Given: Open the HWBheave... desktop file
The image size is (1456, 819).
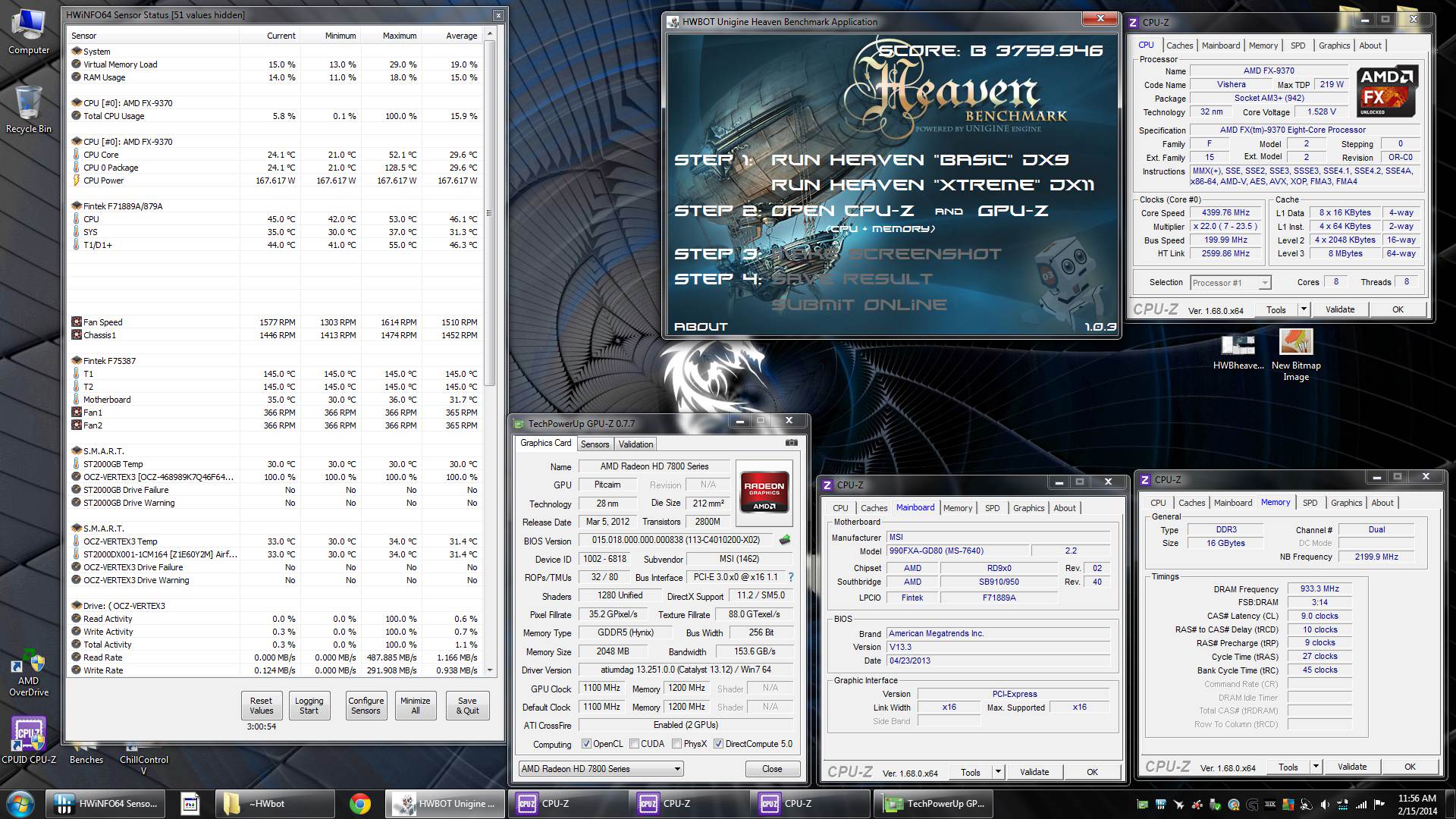Looking at the screenshot, I should [1238, 353].
